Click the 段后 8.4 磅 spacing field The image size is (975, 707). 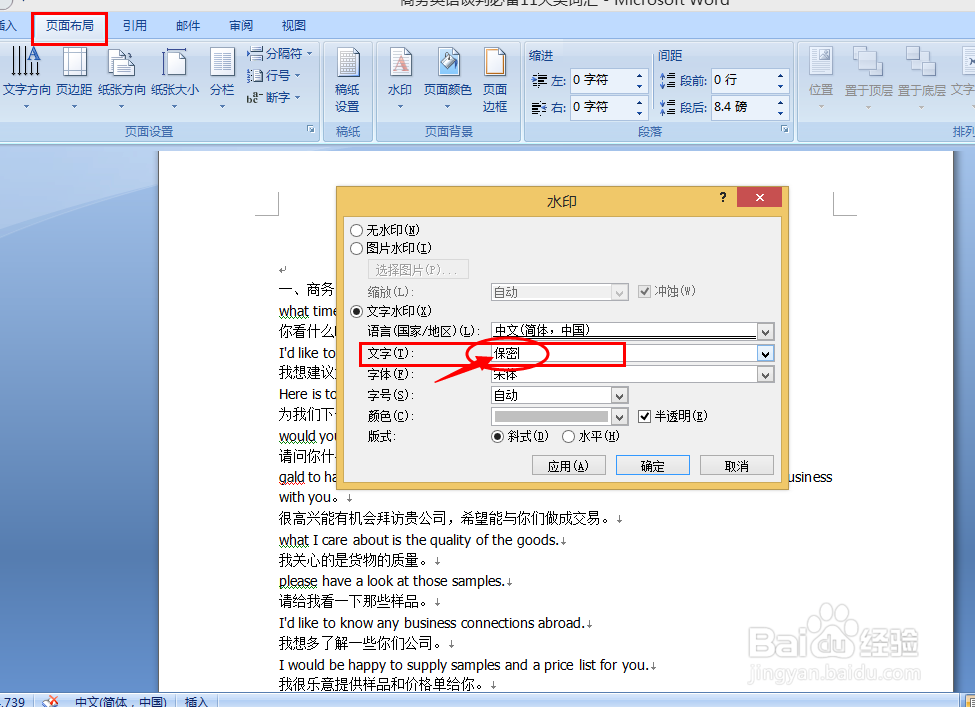(x=742, y=107)
